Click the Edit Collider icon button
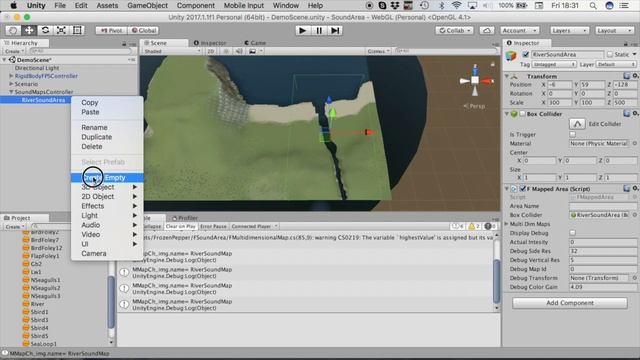640x360 pixels. 577,124
